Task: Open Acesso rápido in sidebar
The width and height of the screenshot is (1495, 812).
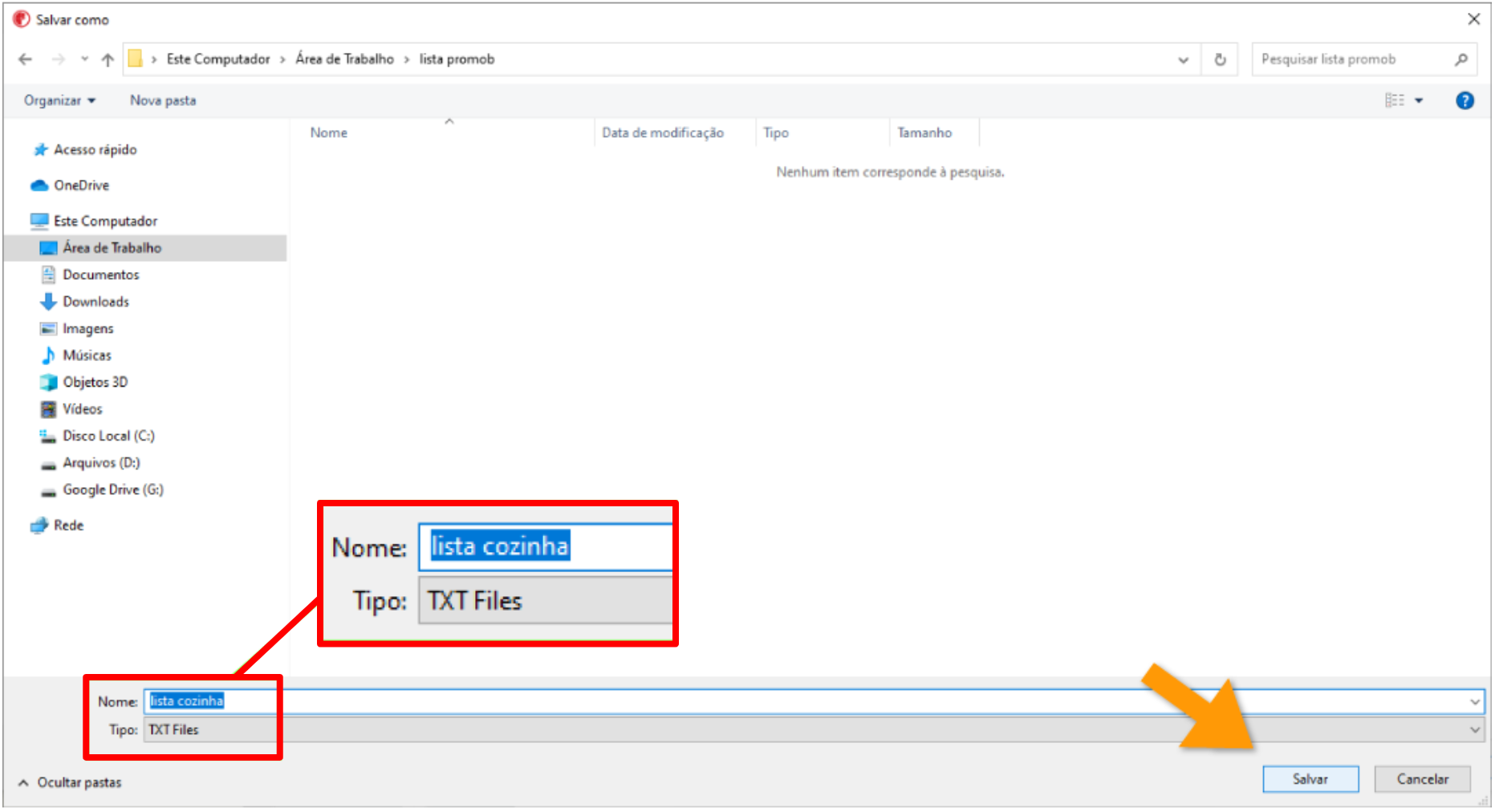Action: (x=95, y=150)
